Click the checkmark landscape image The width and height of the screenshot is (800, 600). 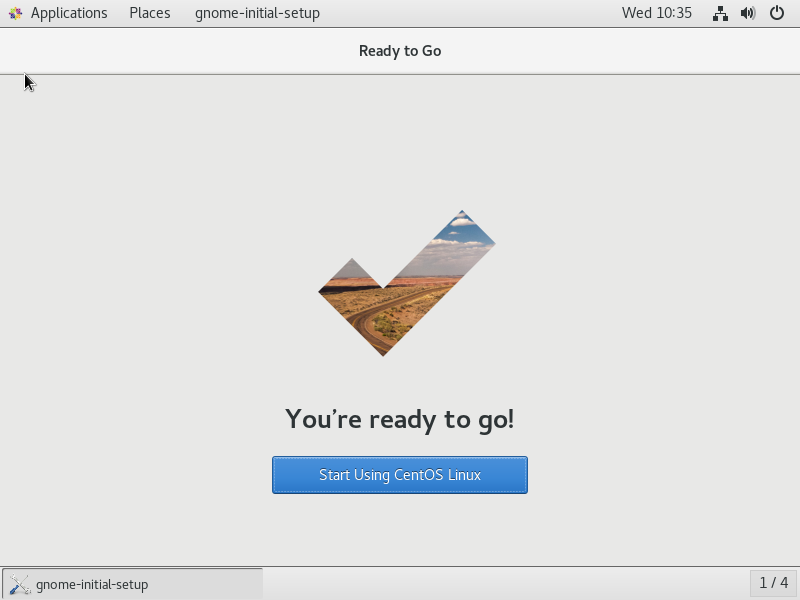point(407,283)
